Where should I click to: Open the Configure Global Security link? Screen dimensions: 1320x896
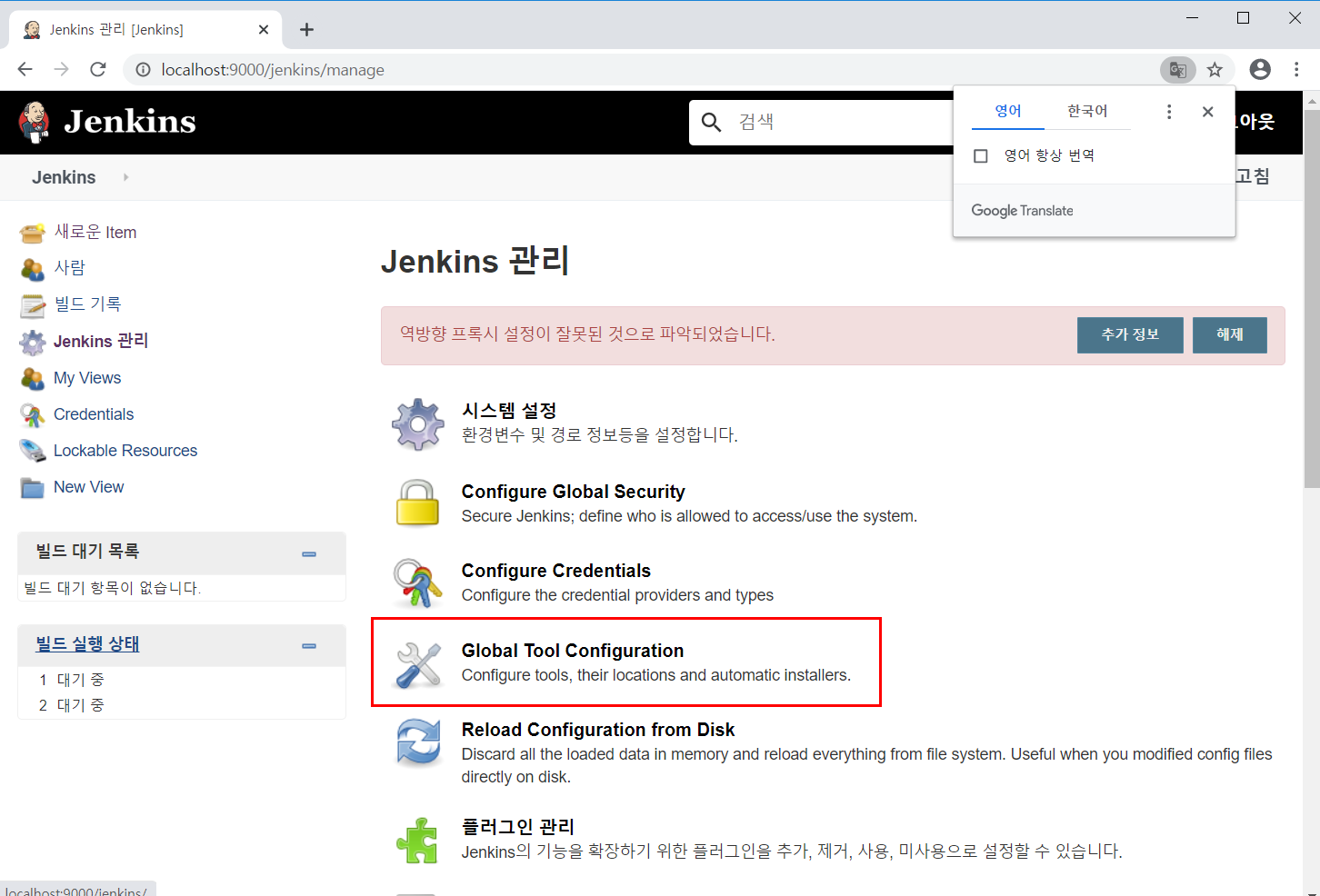574,492
